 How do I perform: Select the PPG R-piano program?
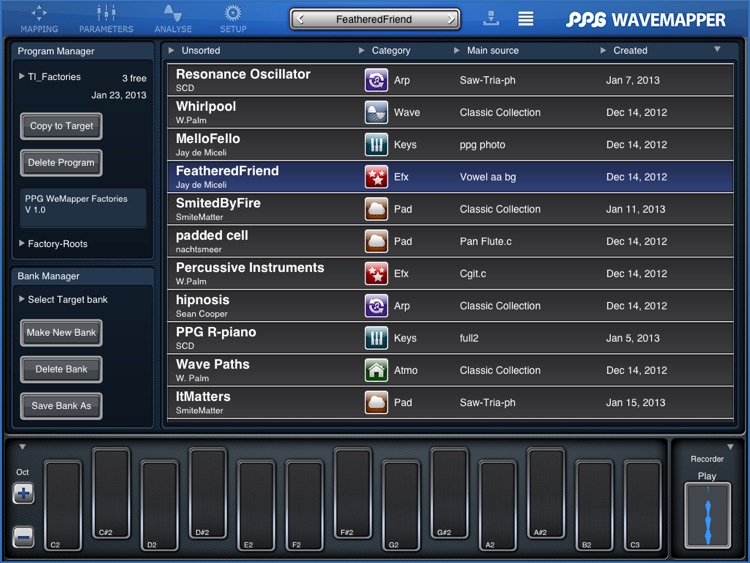pyautogui.click(x=450, y=338)
